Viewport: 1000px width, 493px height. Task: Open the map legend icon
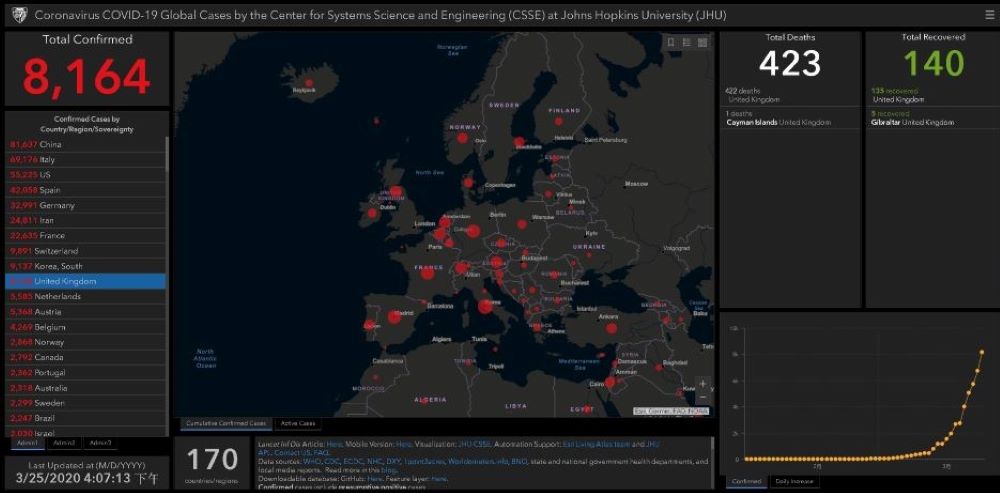[x=687, y=43]
